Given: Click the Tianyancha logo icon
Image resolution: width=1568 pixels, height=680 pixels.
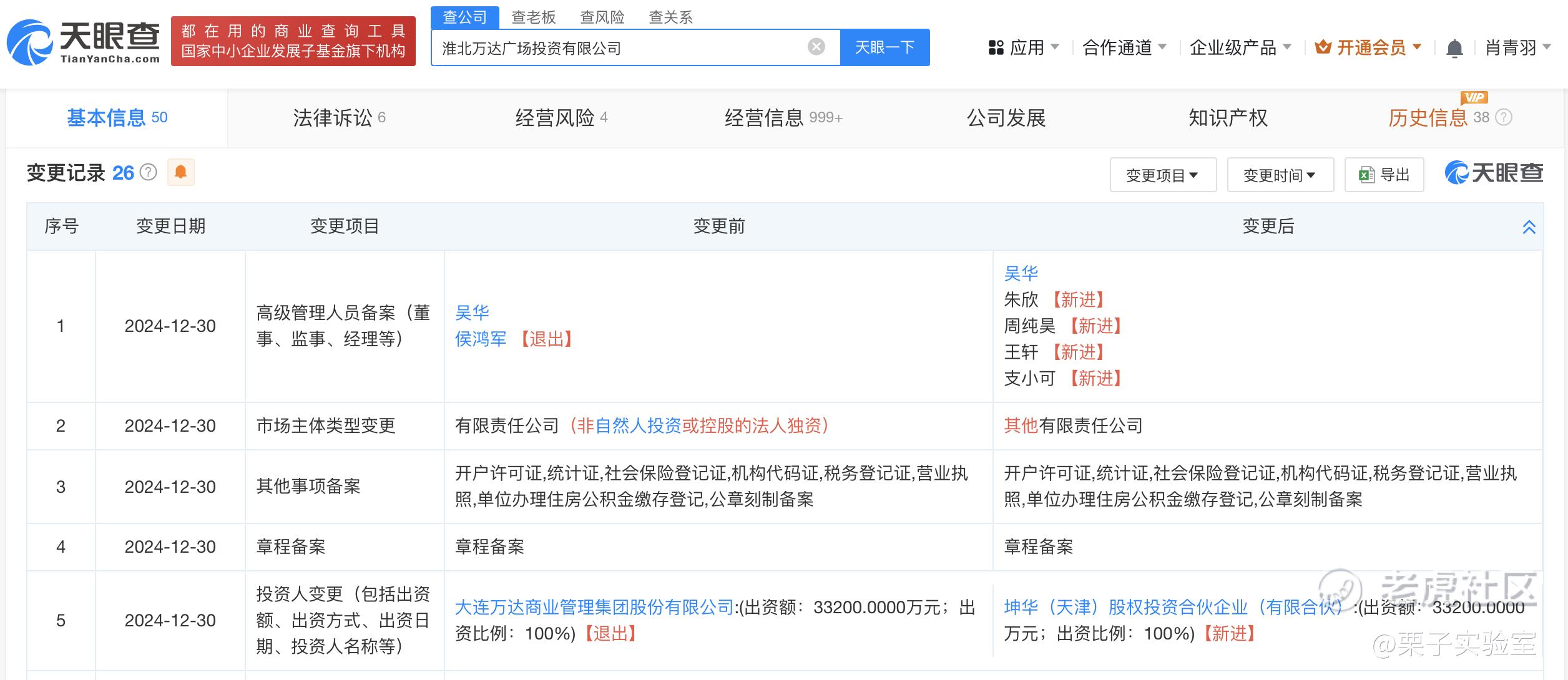Looking at the screenshot, I should [30, 42].
